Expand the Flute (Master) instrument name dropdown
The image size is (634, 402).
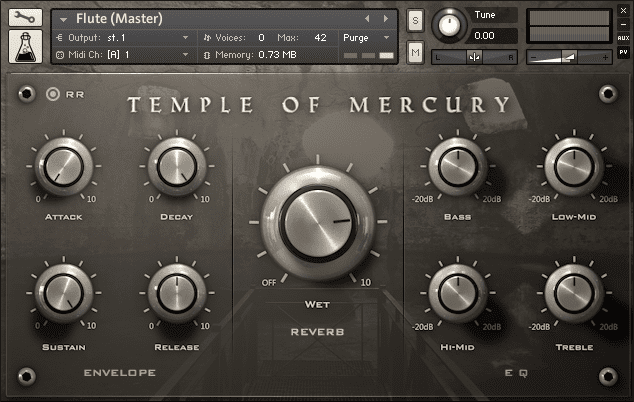(x=63, y=19)
